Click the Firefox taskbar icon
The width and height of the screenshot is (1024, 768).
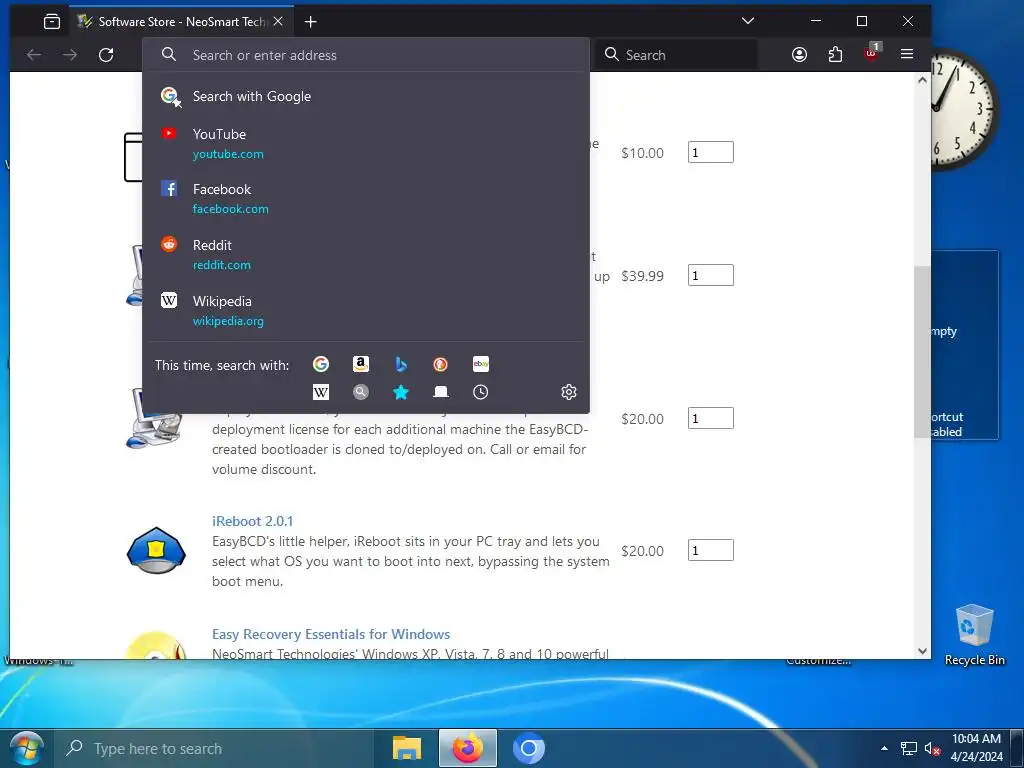[x=468, y=748]
